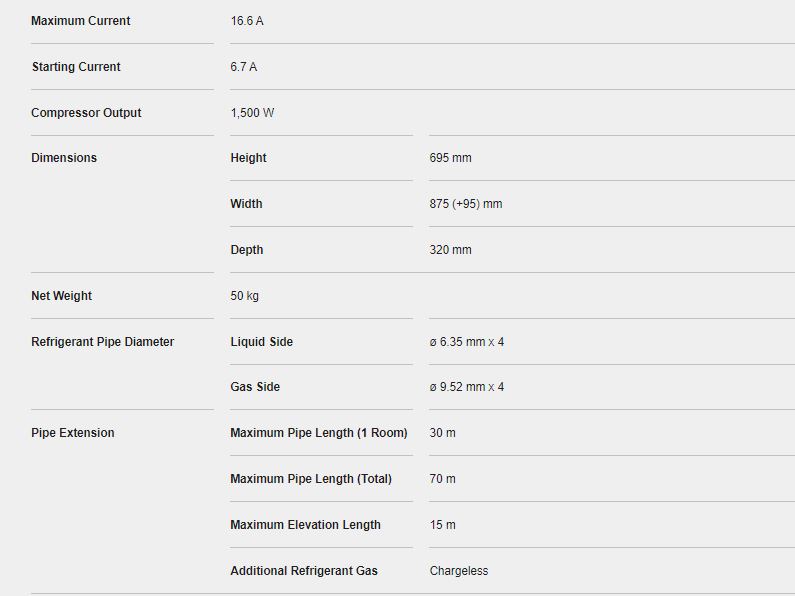Select the 6.7 A starting value
Image resolution: width=795 pixels, height=596 pixels.
click(x=243, y=67)
